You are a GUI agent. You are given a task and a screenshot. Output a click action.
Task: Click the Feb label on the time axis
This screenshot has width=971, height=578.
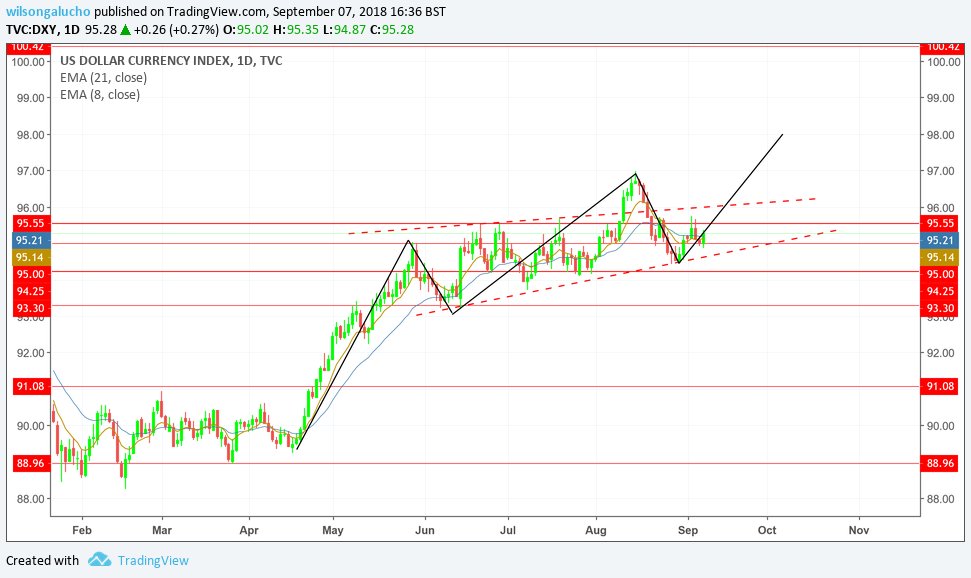pos(82,530)
